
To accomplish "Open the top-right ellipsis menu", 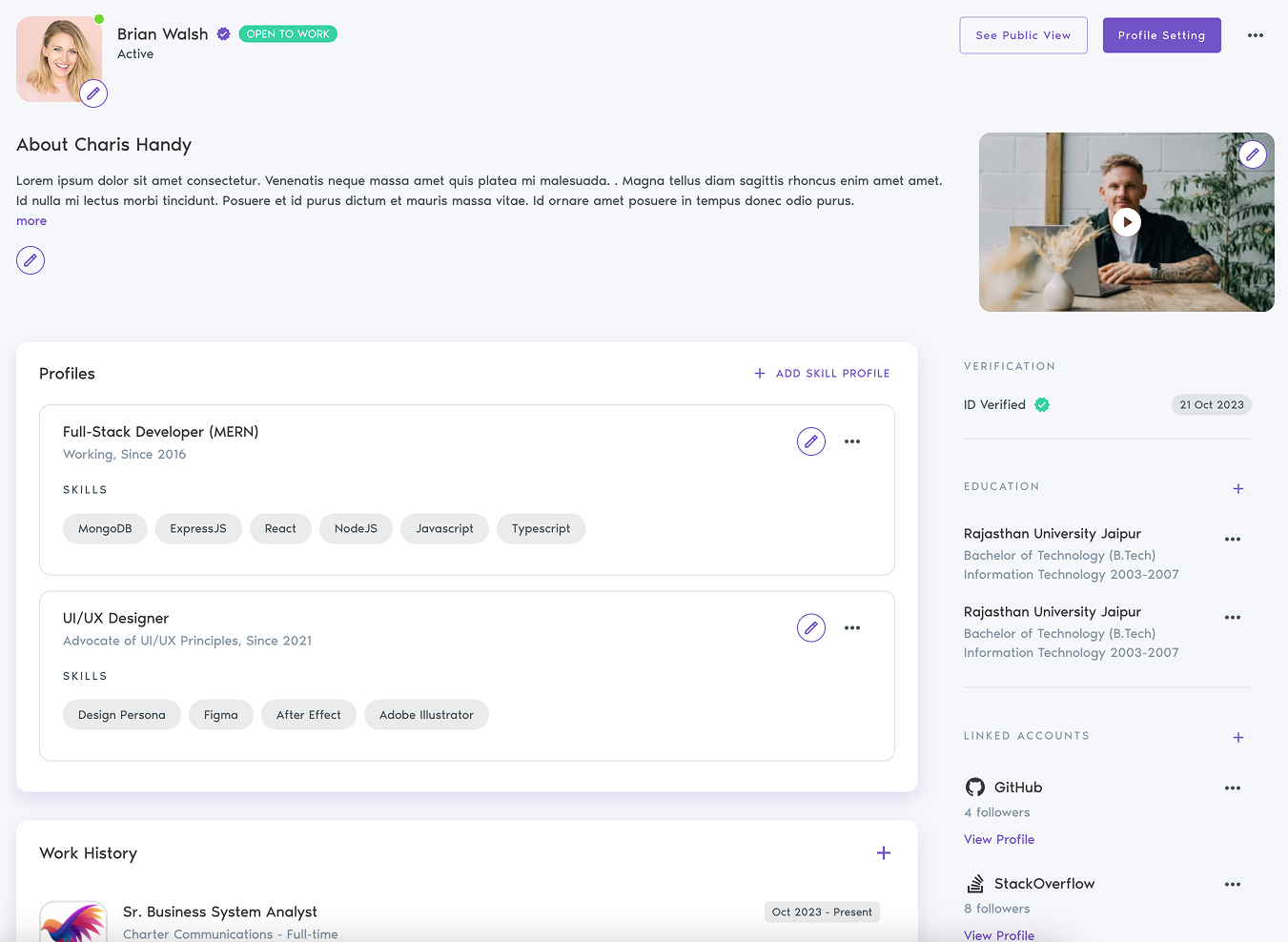I will click(1255, 34).
